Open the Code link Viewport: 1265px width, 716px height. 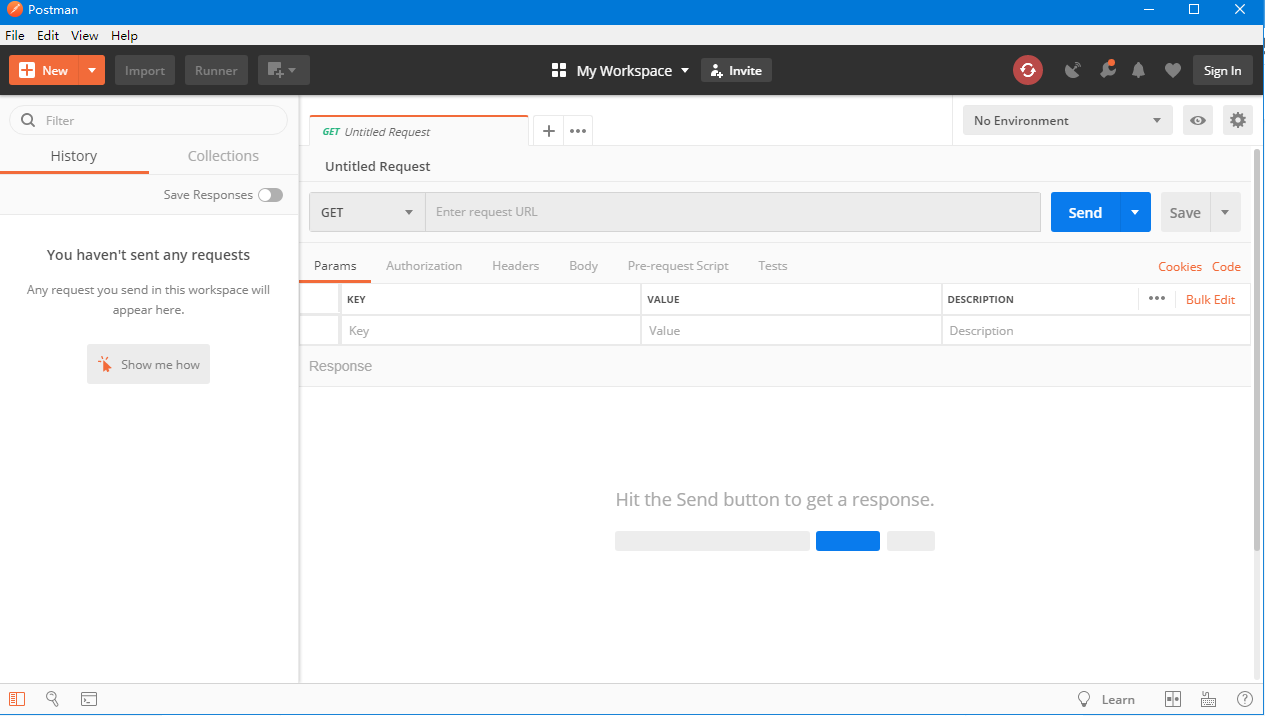(1226, 266)
